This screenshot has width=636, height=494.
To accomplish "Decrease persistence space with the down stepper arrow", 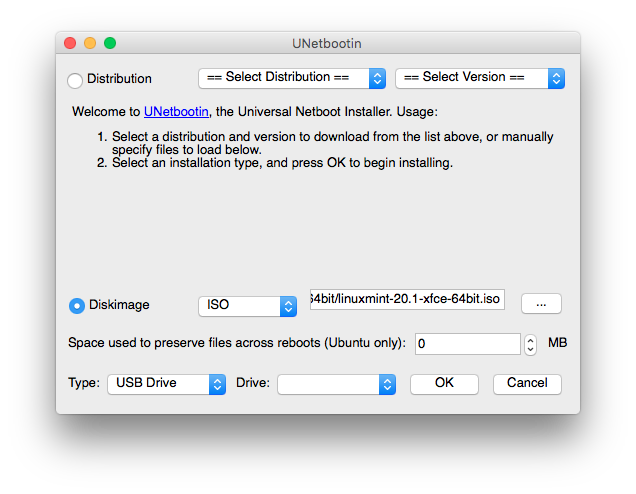I will 530,349.
